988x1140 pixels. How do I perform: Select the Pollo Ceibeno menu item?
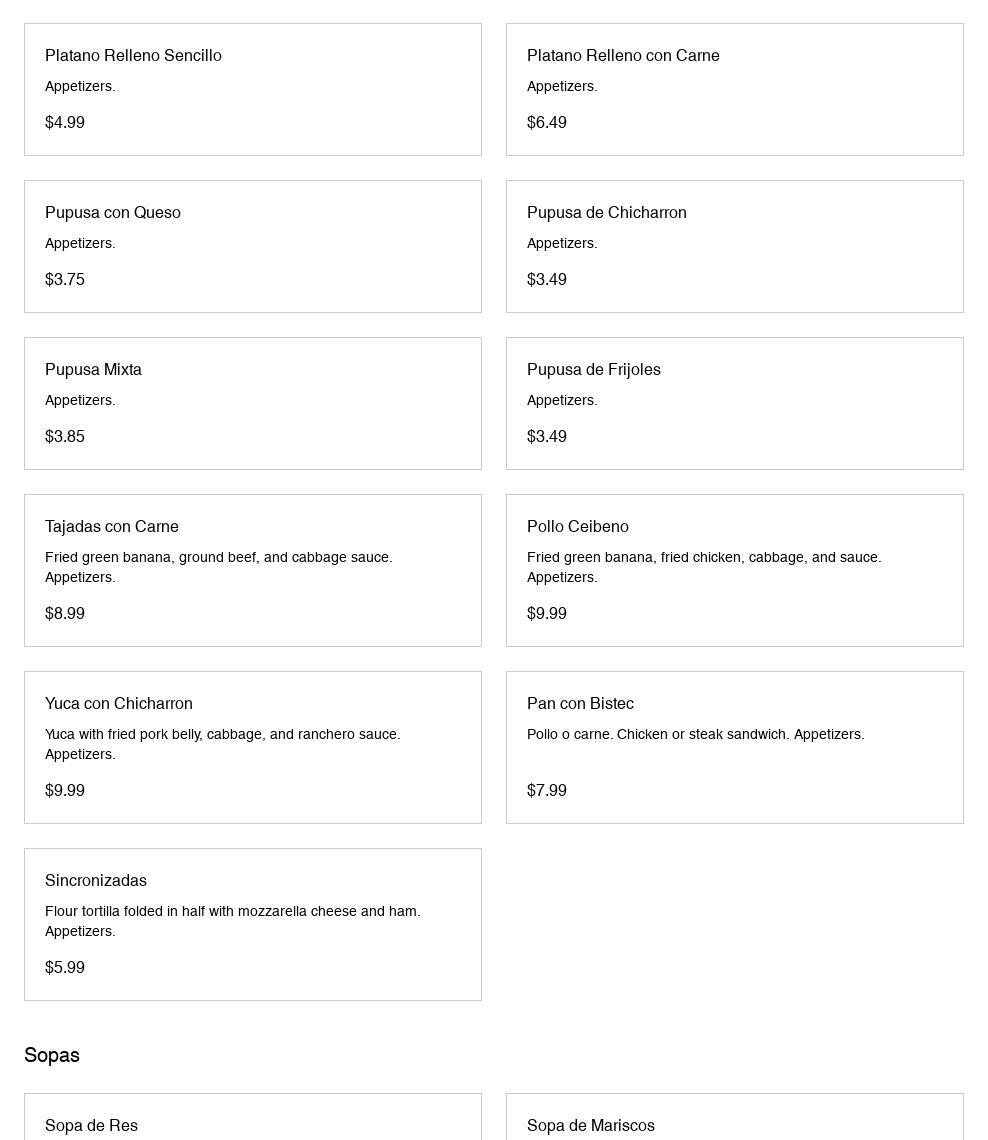pyautogui.click(x=734, y=570)
